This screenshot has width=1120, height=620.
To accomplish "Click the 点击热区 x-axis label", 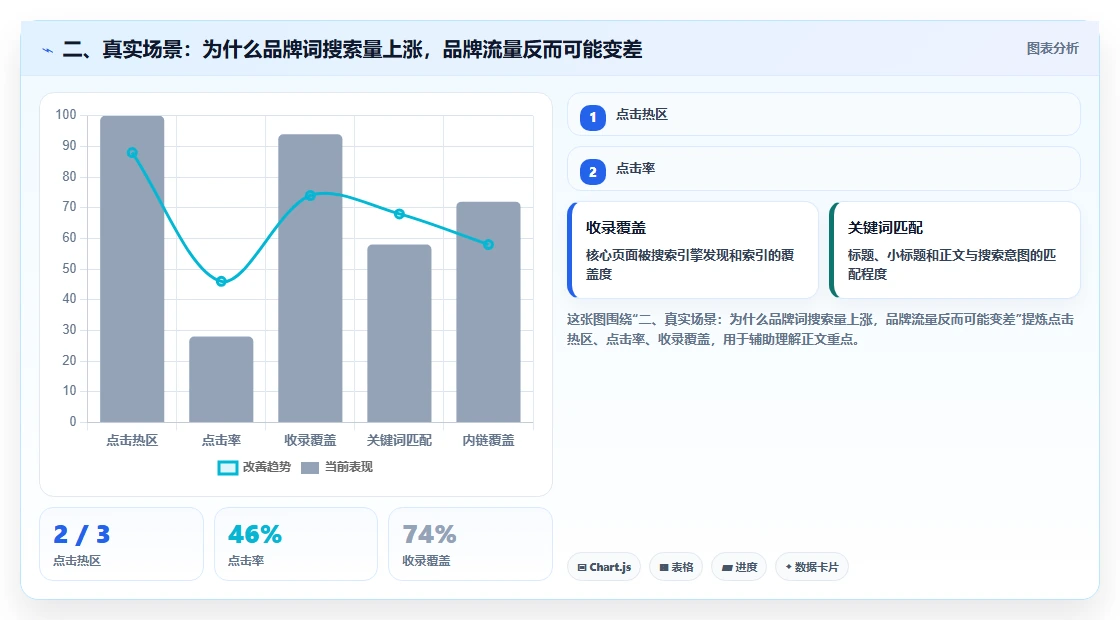I will click(x=132, y=441).
